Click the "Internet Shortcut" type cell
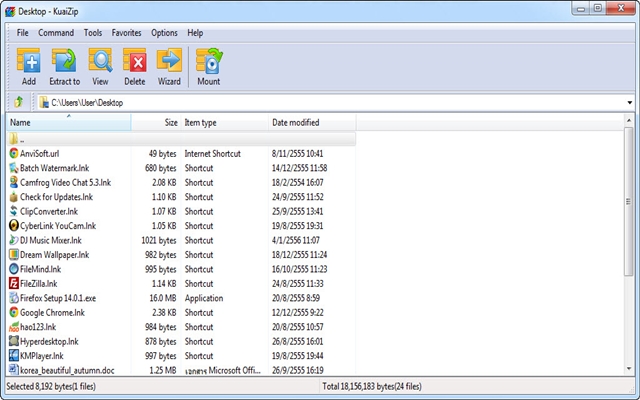The width and height of the screenshot is (640, 400). pyautogui.click(x=212, y=153)
